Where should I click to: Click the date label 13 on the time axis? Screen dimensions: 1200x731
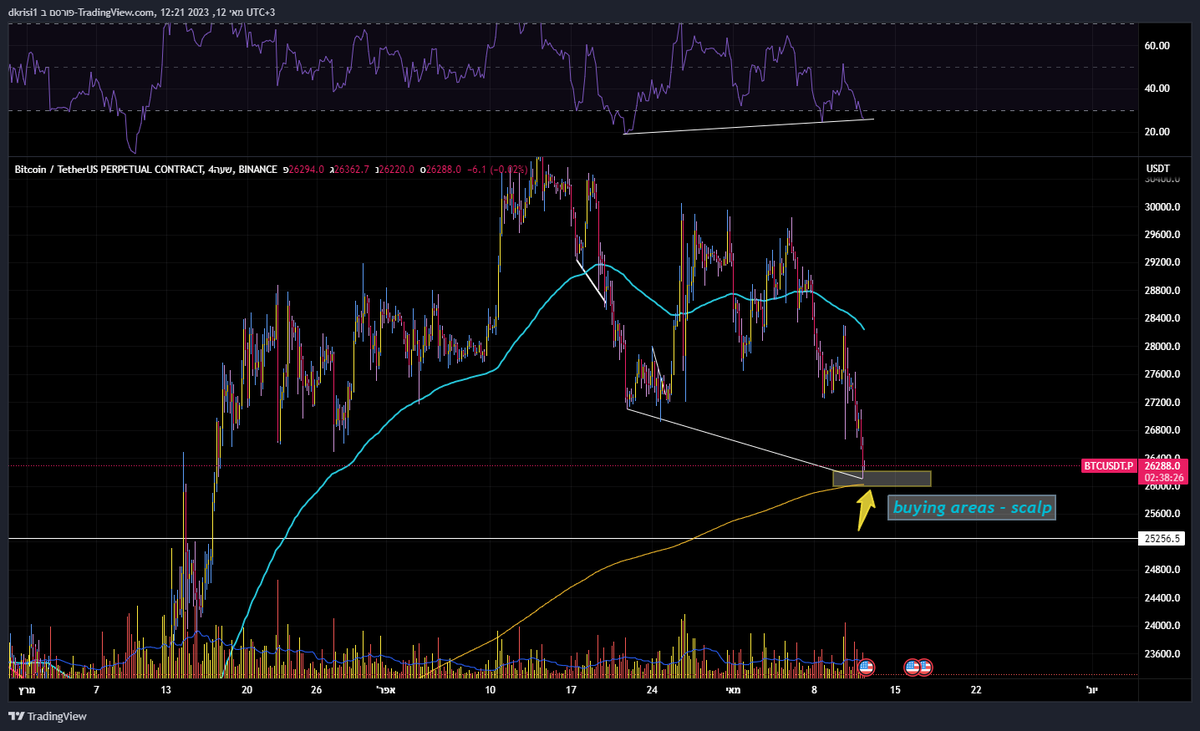(x=167, y=690)
